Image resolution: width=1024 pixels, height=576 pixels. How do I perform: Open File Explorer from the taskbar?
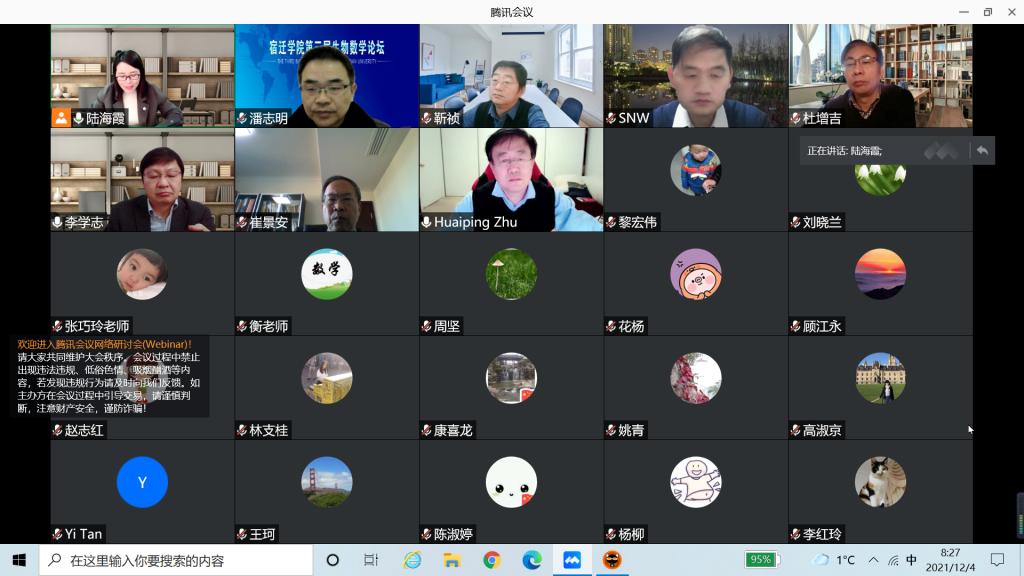tap(451, 560)
